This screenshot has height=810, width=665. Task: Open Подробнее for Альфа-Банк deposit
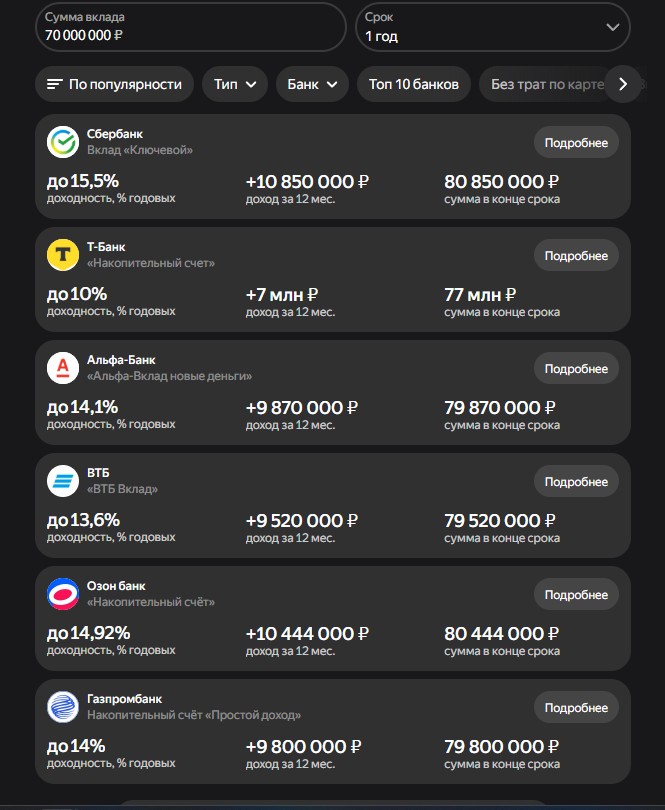click(x=576, y=369)
